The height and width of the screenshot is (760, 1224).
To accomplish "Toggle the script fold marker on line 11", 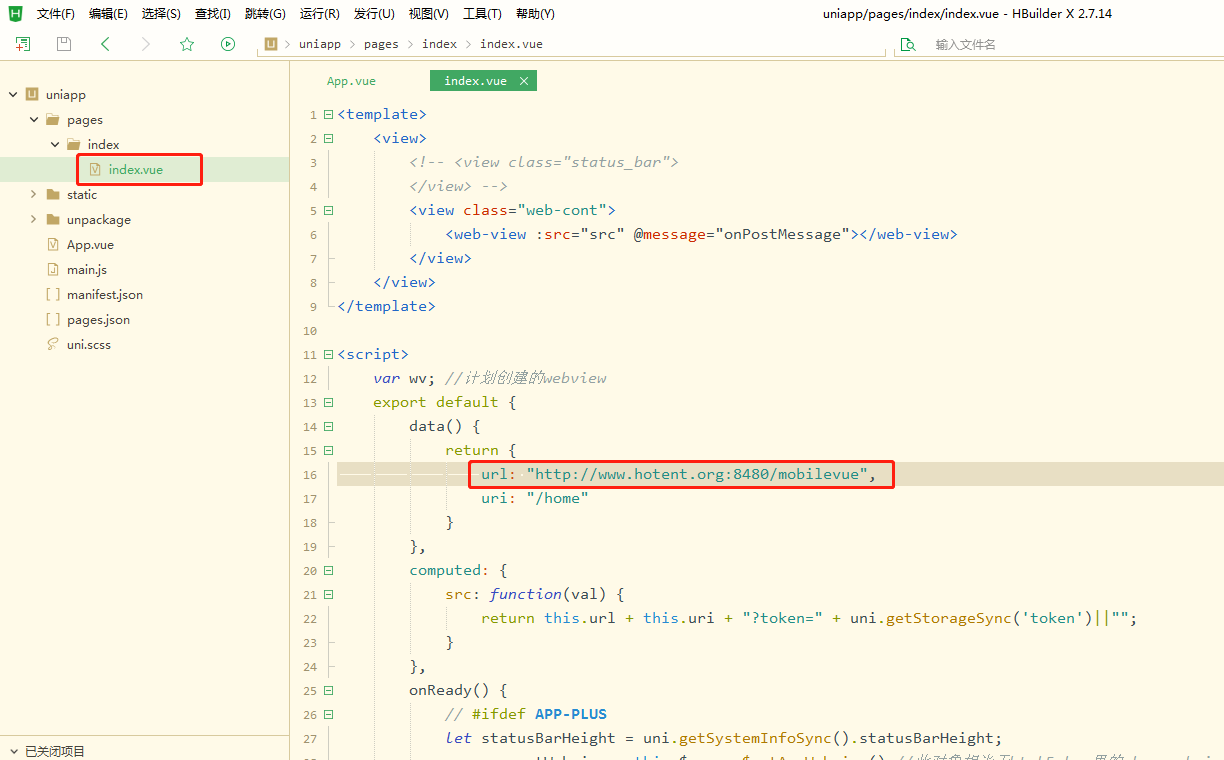I will 328,355.
